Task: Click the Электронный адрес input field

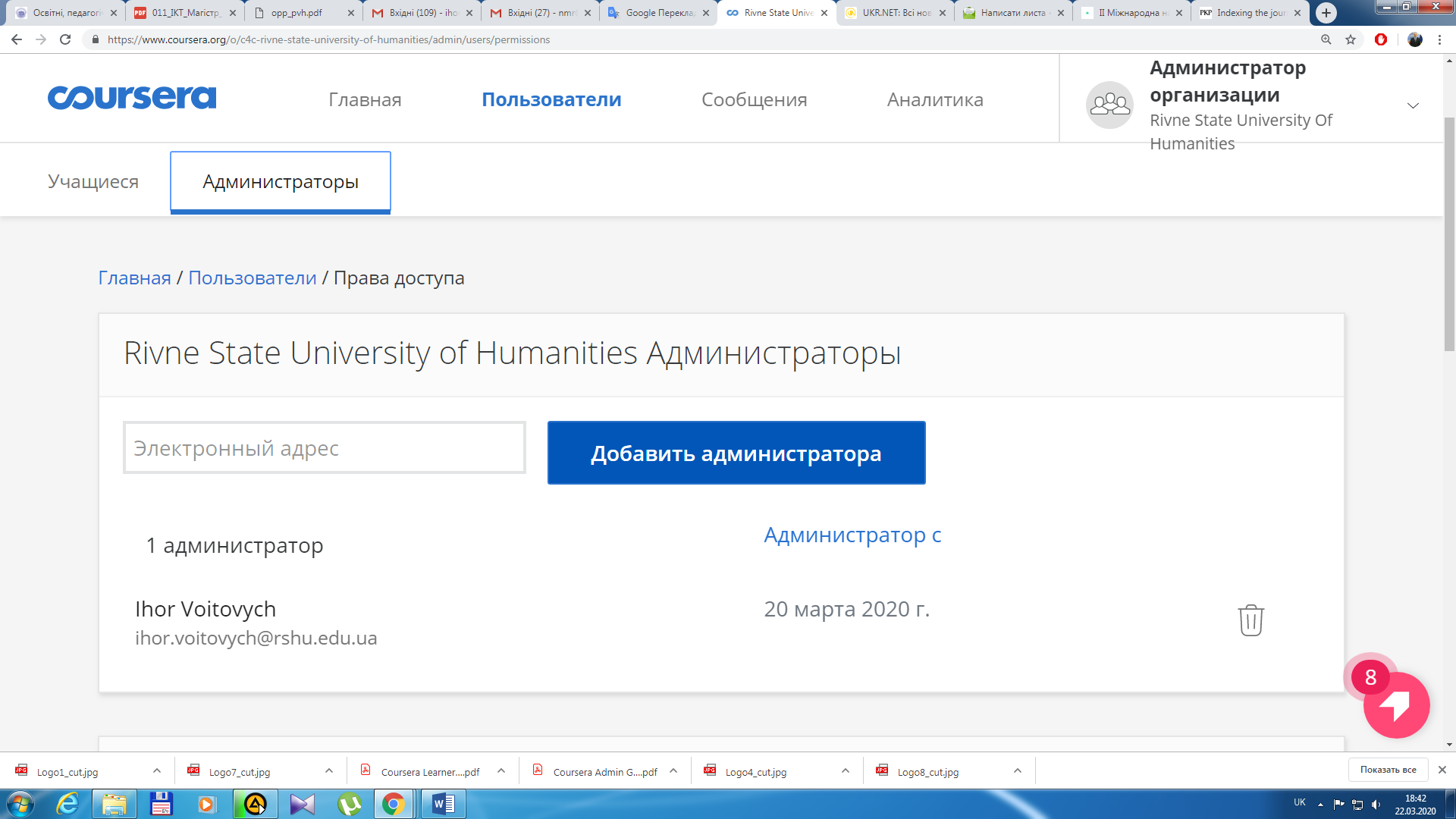Action: (325, 448)
